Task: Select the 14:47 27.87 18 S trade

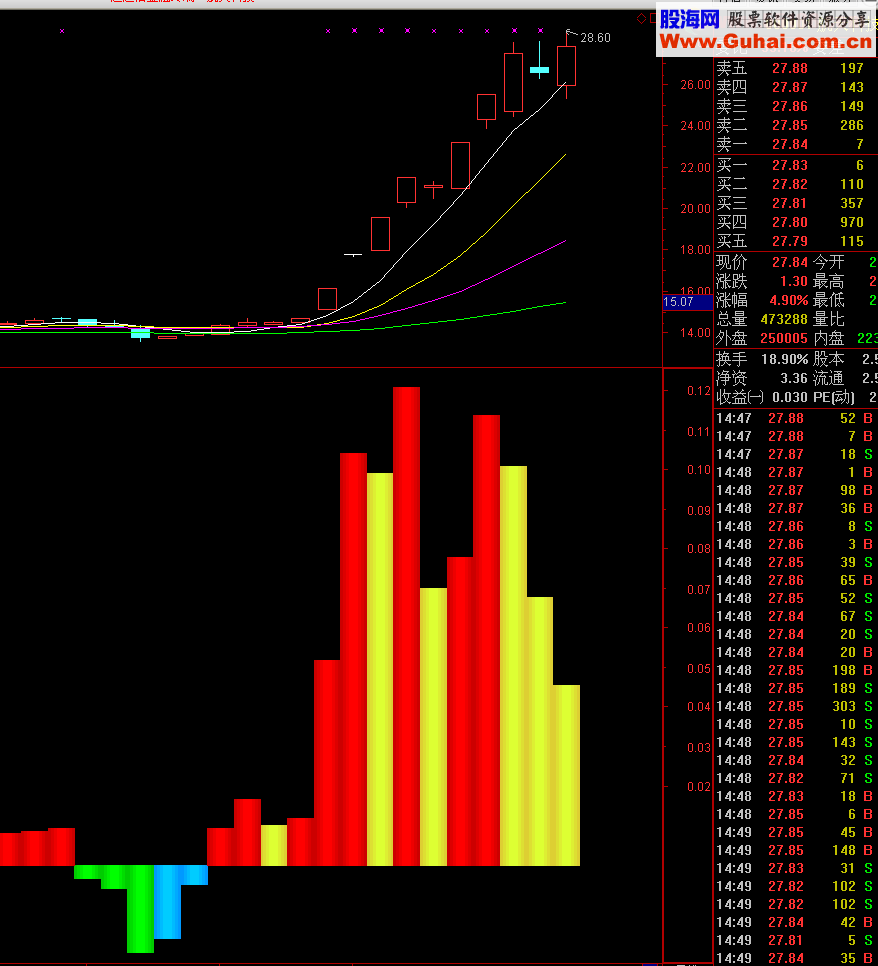Action: pos(795,455)
